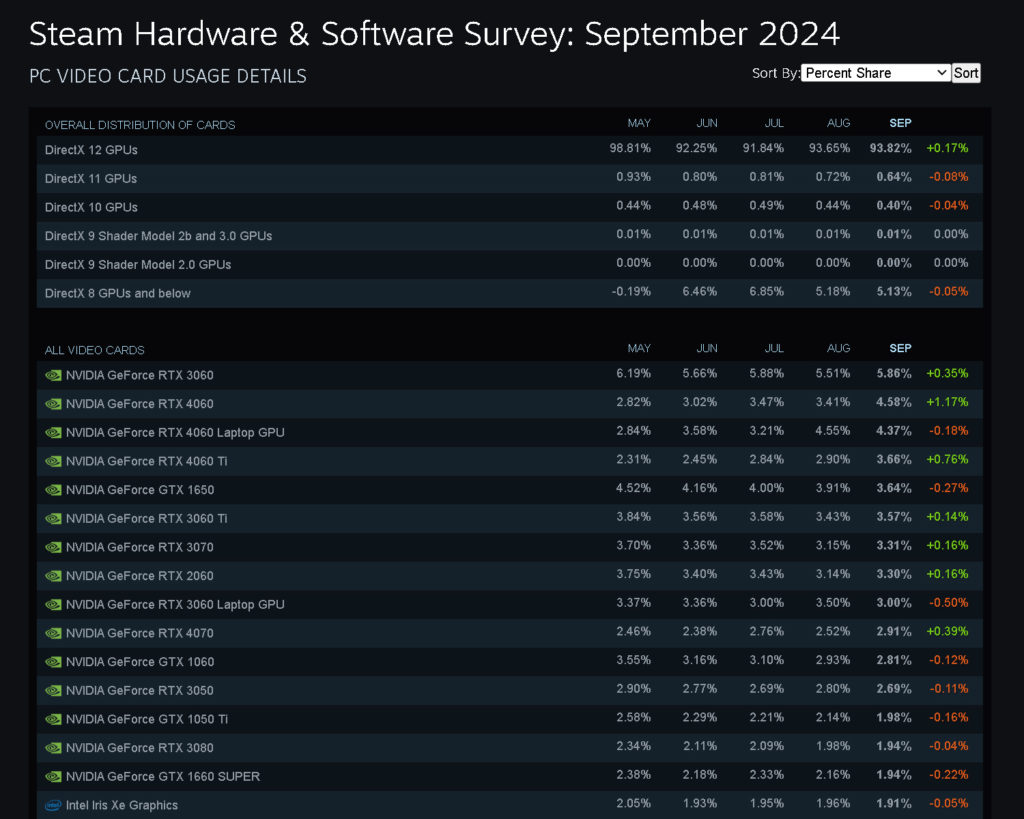Click Intel Iris Xe Graphics name

click(x=122, y=806)
